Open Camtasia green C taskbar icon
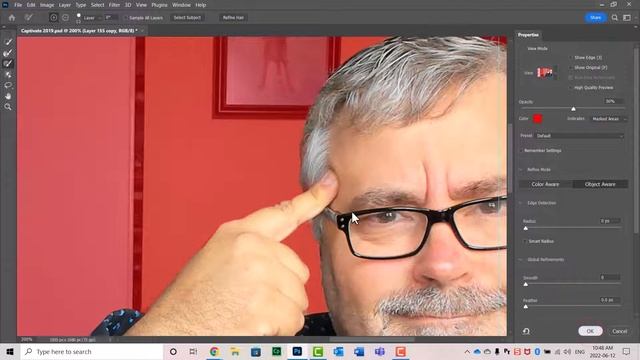The width and height of the screenshot is (640, 360). pos(318,351)
